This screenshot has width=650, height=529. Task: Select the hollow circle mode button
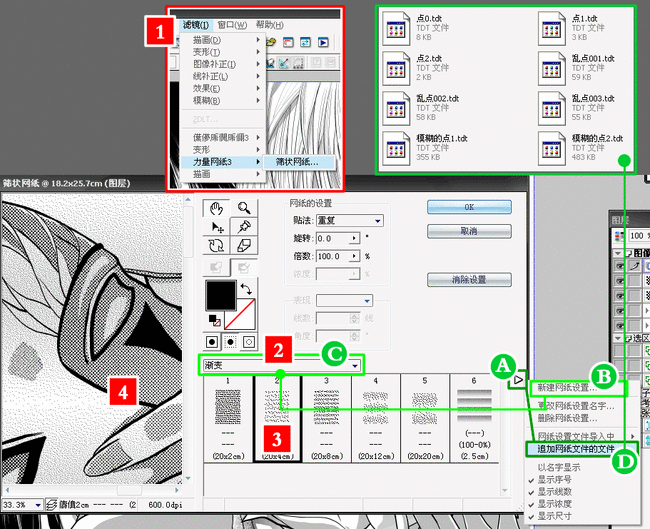(x=249, y=342)
